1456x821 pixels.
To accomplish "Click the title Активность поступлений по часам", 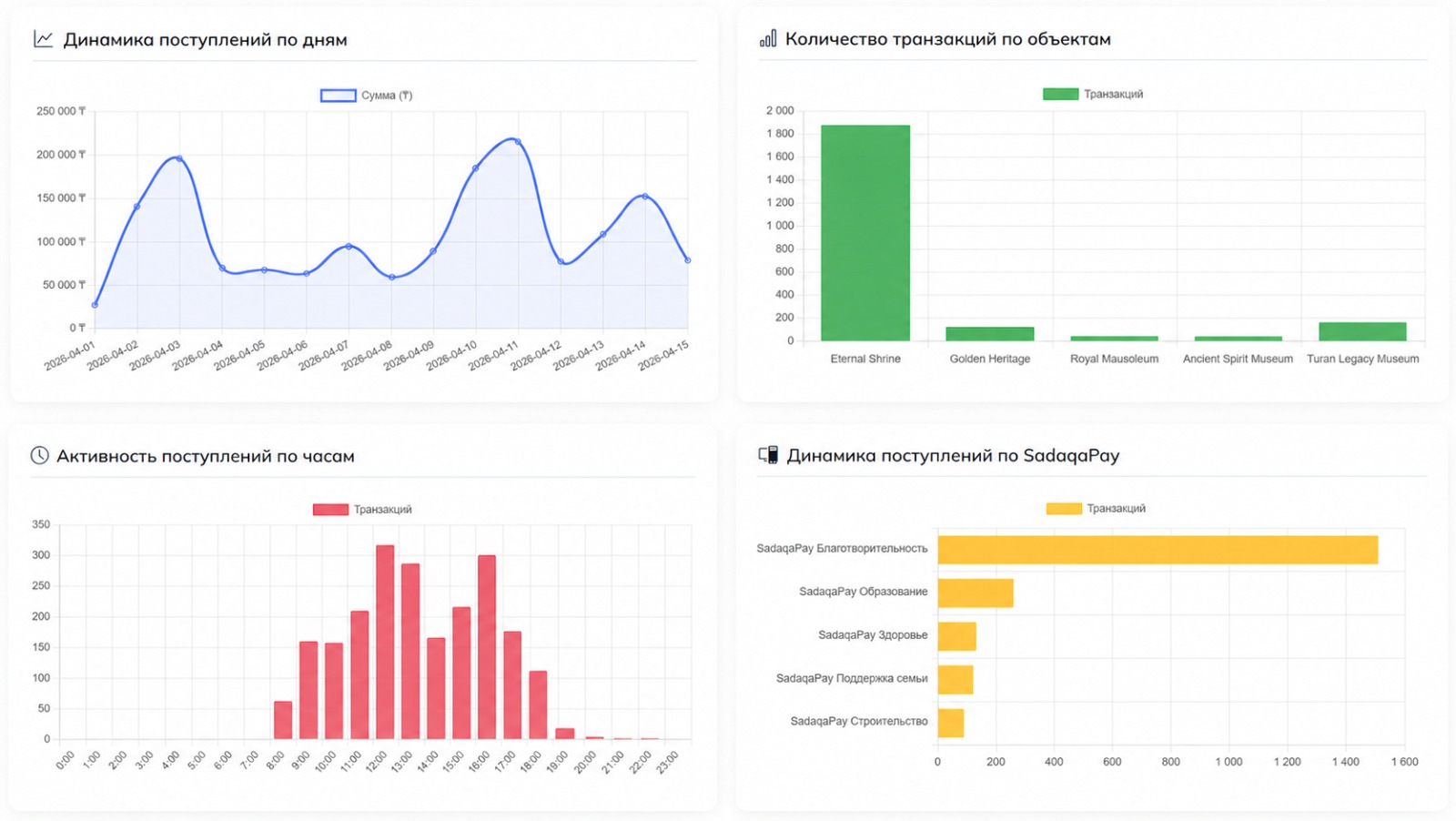I will [x=206, y=456].
